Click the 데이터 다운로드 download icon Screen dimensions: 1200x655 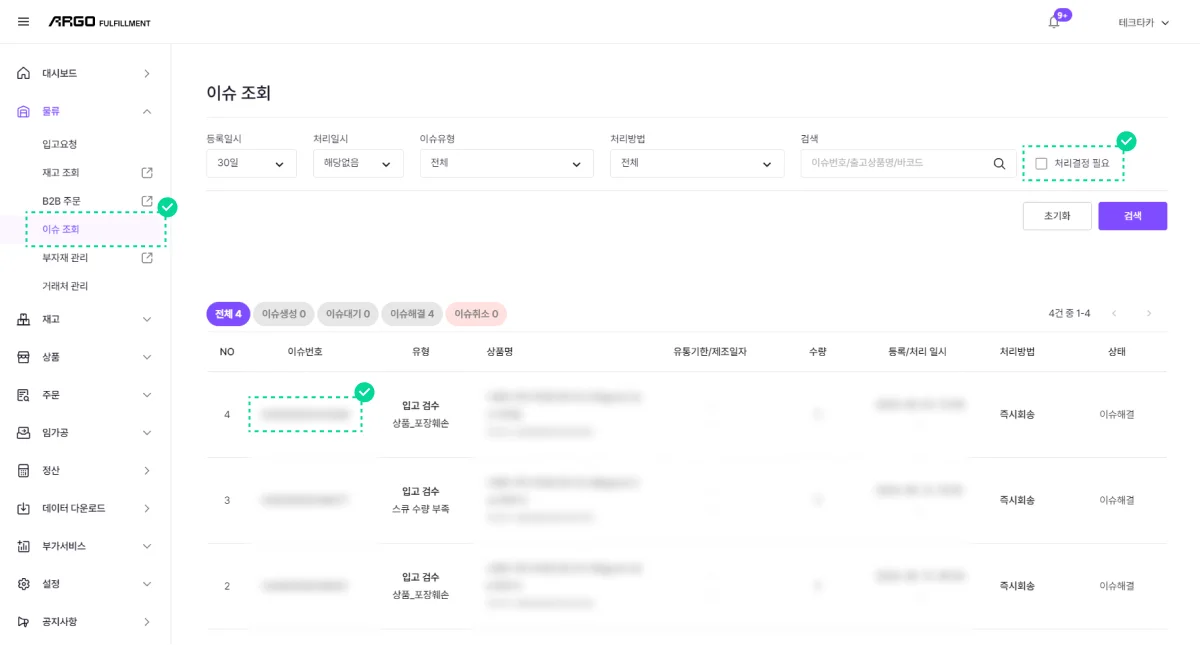22,508
